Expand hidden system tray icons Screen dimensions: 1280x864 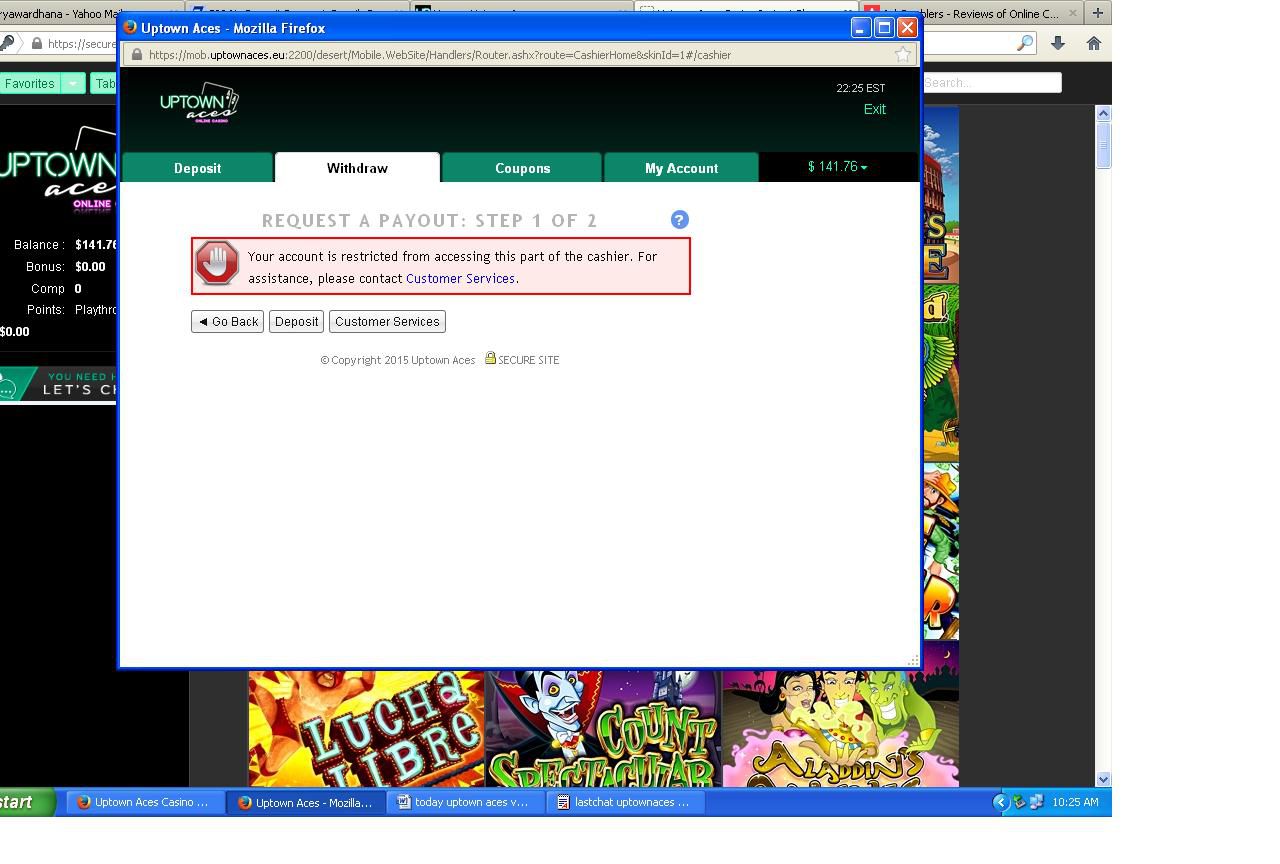click(1000, 802)
